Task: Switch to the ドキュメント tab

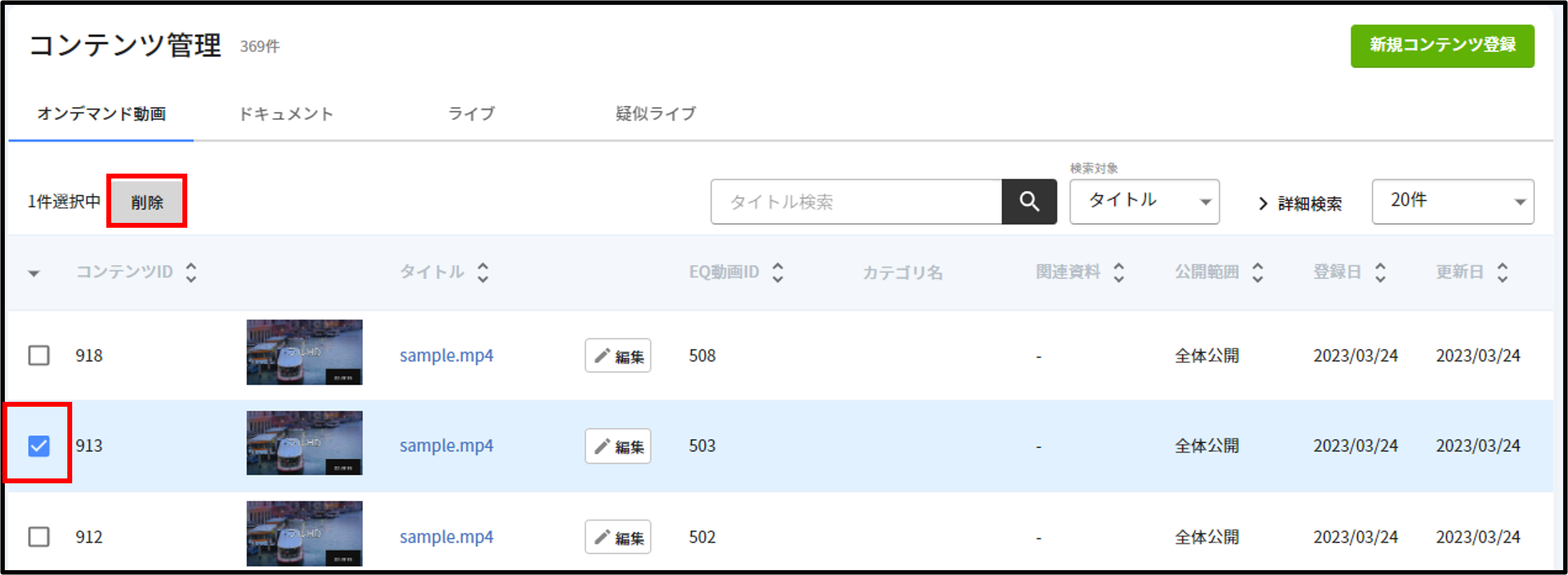Action: [286, 114]
